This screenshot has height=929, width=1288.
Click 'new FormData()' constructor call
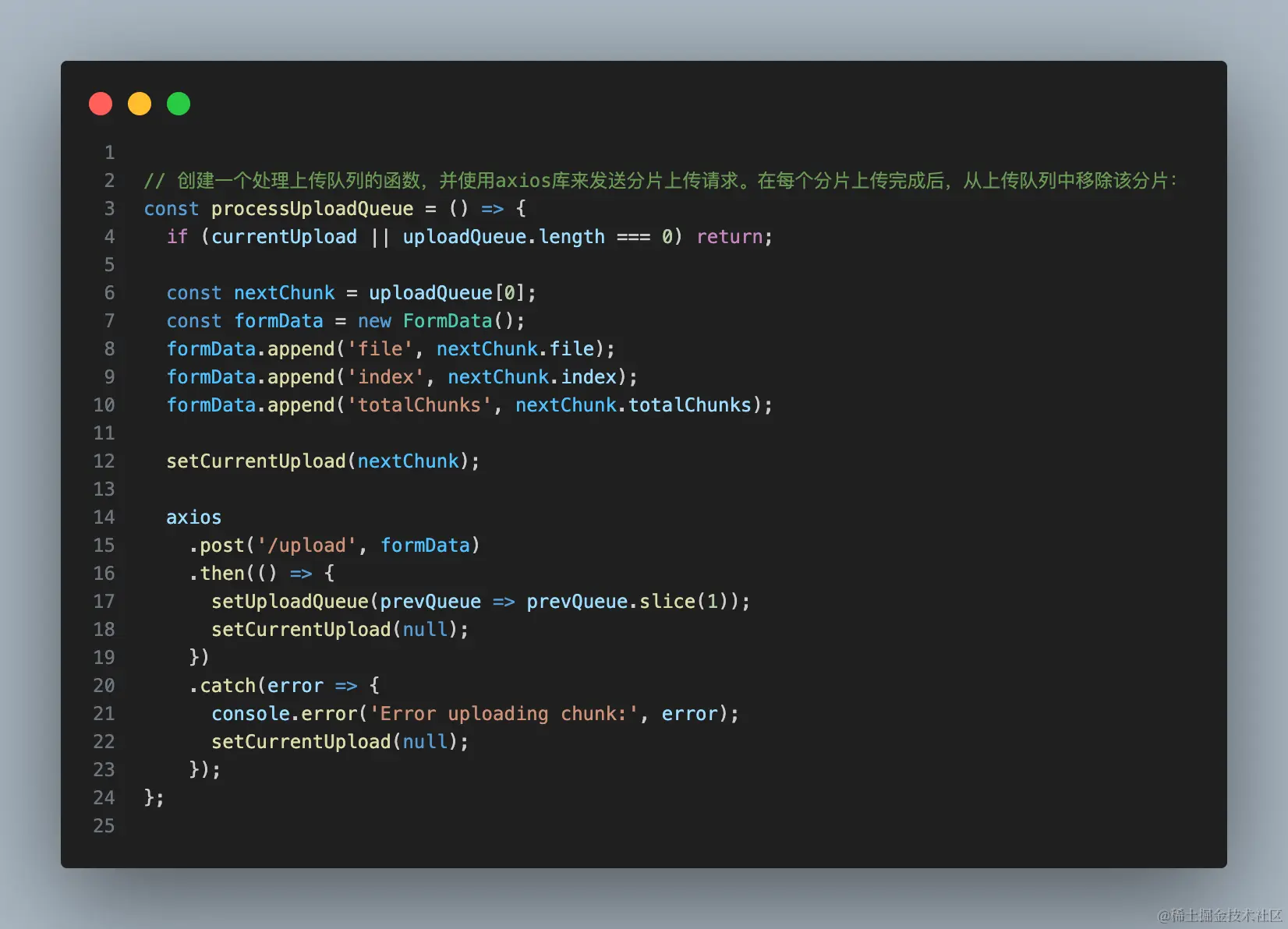pyautogui.click(x=436, y=321)
